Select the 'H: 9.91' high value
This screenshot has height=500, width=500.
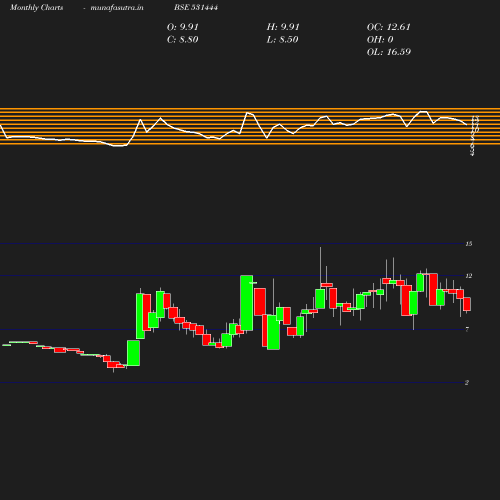[283, 27]
